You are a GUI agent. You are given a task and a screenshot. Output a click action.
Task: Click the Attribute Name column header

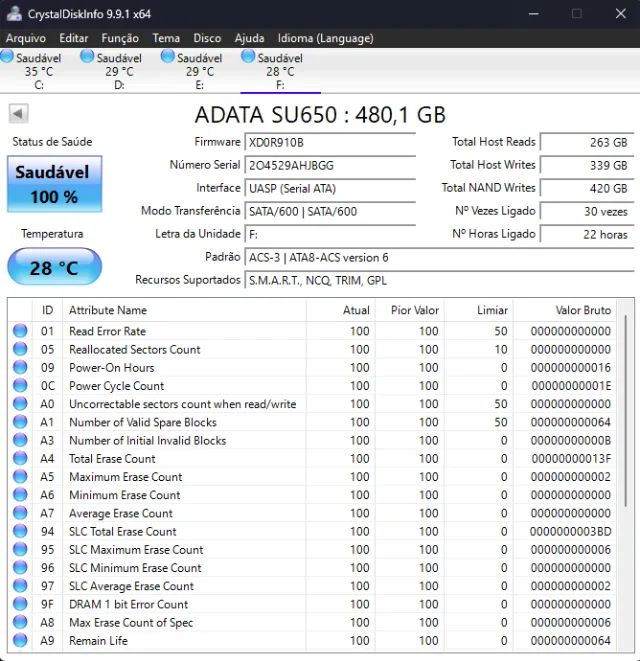184,310
